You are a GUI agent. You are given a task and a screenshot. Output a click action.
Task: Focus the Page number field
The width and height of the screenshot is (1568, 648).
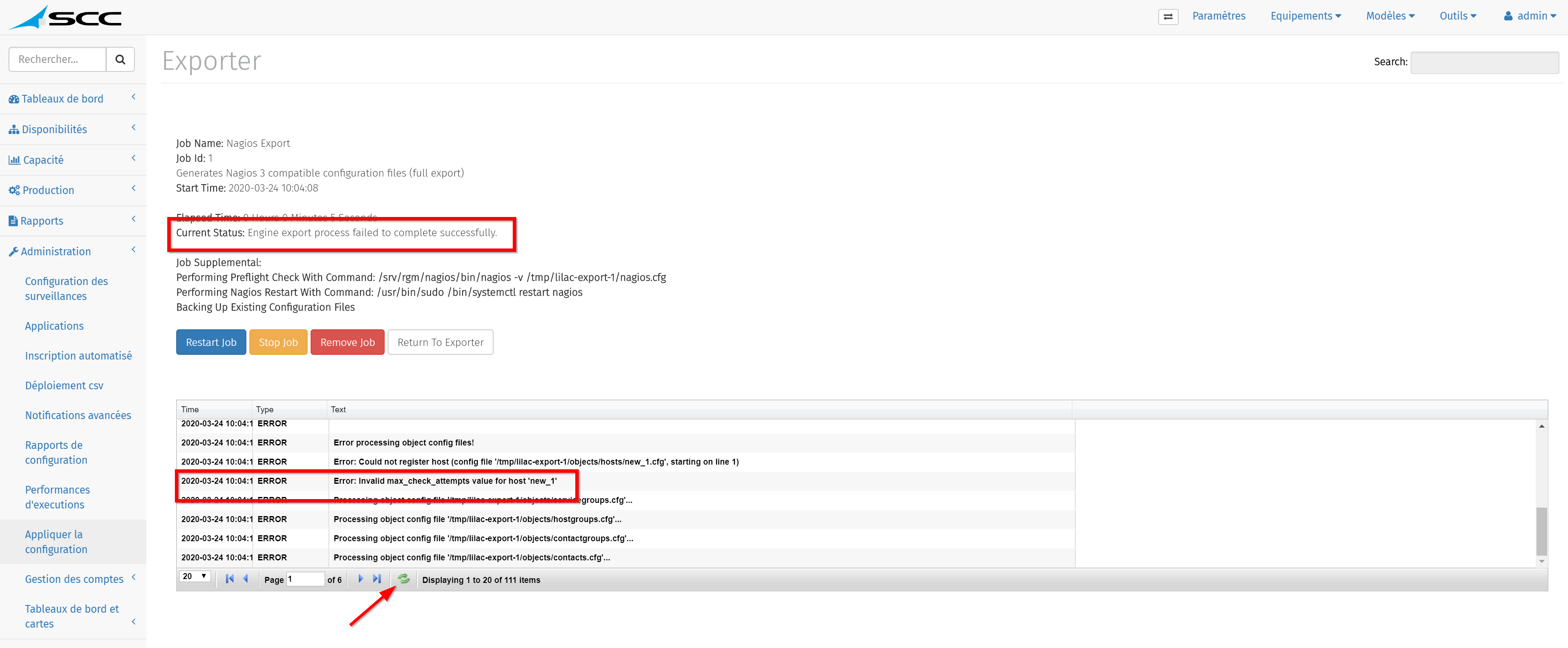click(305, 579)
